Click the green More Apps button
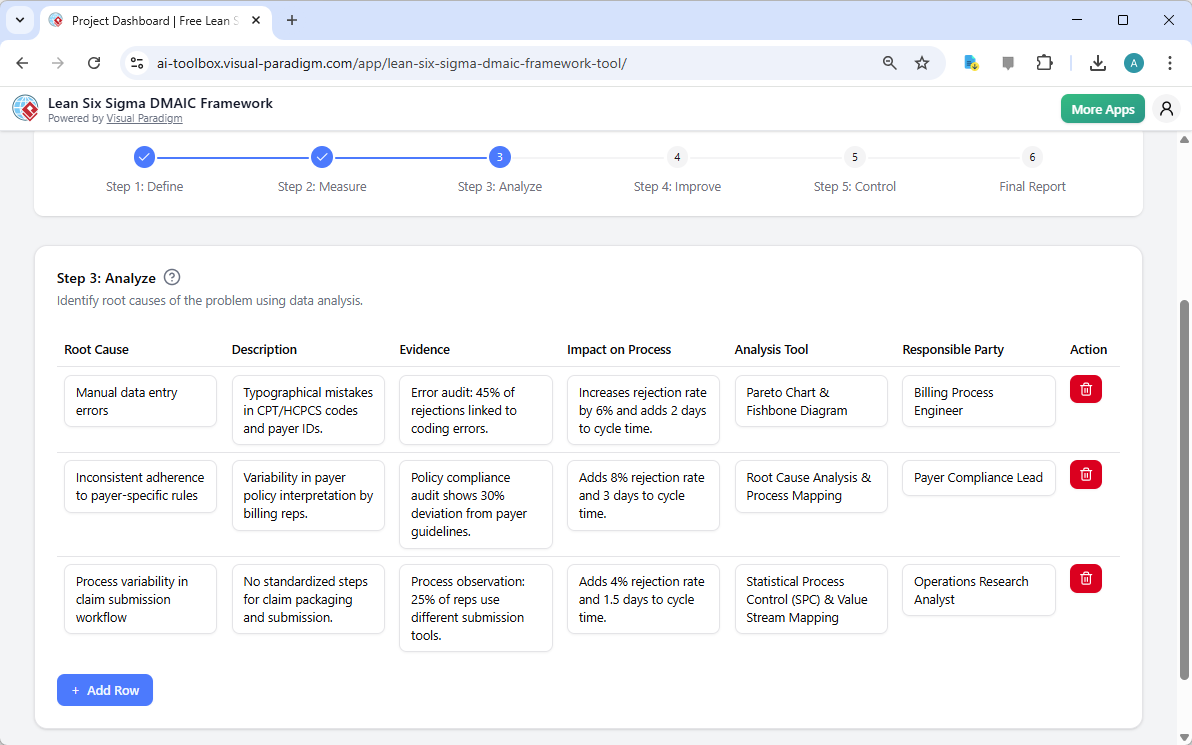1192x745 pixels. [x=1102, y=108]
